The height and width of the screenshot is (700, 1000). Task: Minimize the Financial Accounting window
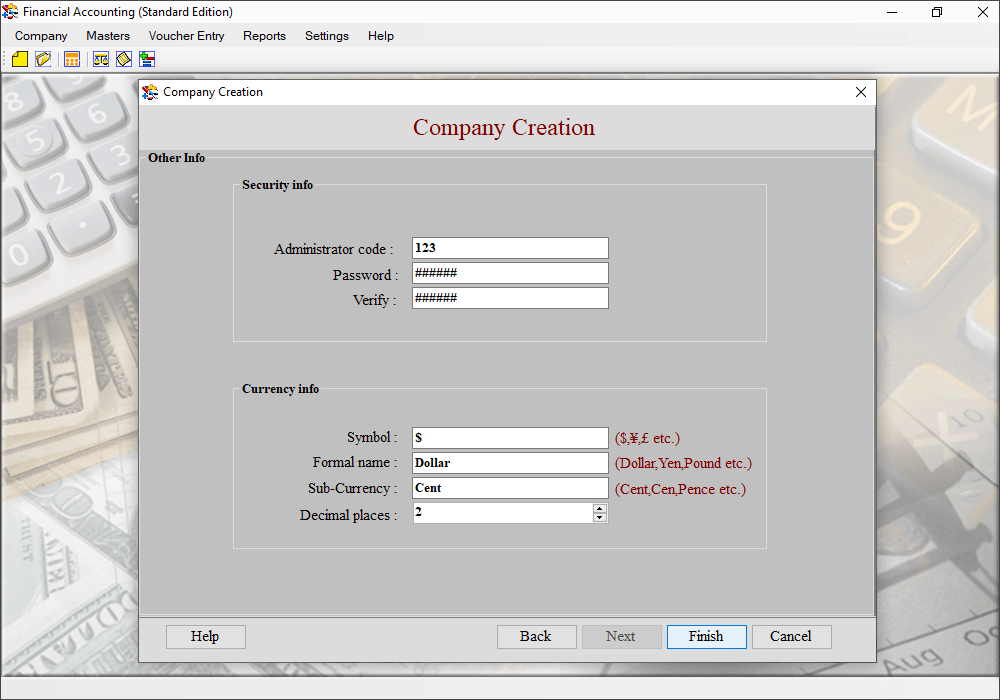click(892, 11)
